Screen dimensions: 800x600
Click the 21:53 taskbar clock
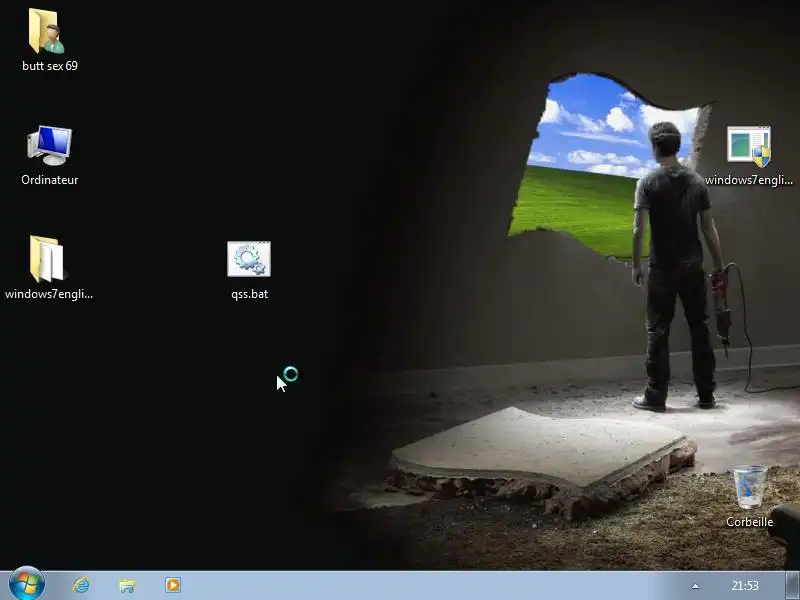[x=745, y=585]
